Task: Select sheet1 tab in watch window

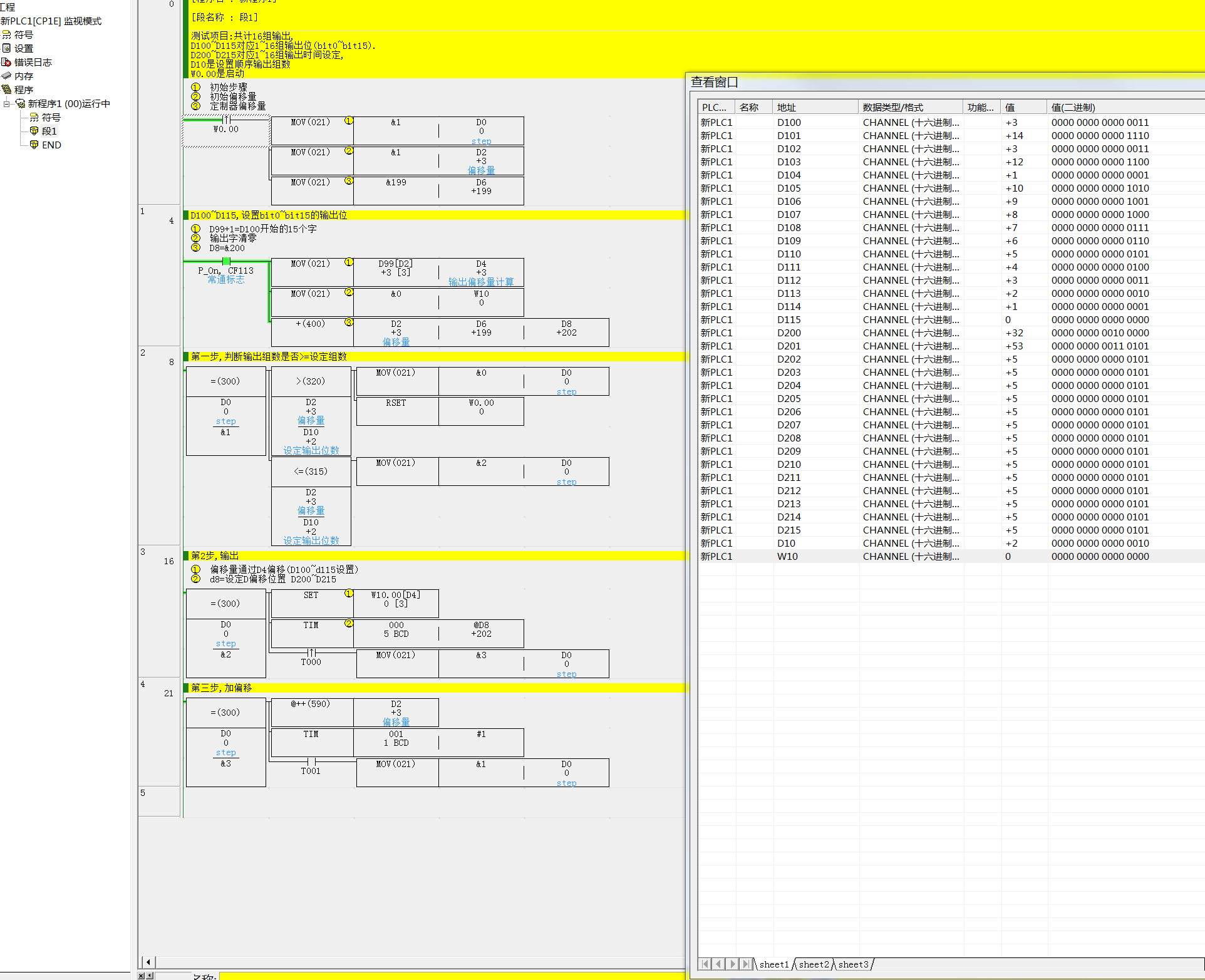Action: pyautogui.click(x=774, y=964)
